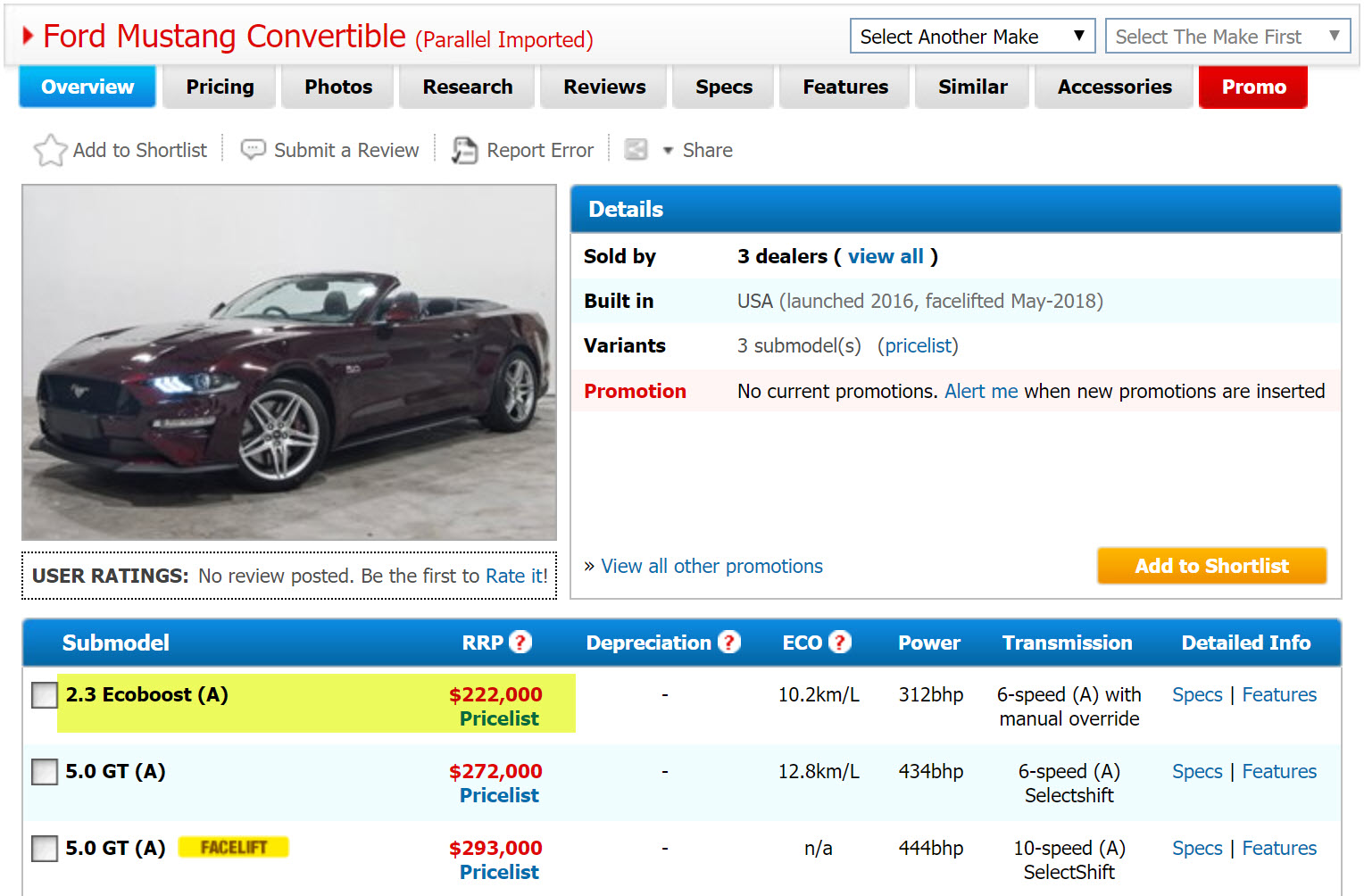Viewport: 1364px width, 896px height.
Task: Tick the 5.0 GT (A) Facelift checkbox
Action: 45,849
